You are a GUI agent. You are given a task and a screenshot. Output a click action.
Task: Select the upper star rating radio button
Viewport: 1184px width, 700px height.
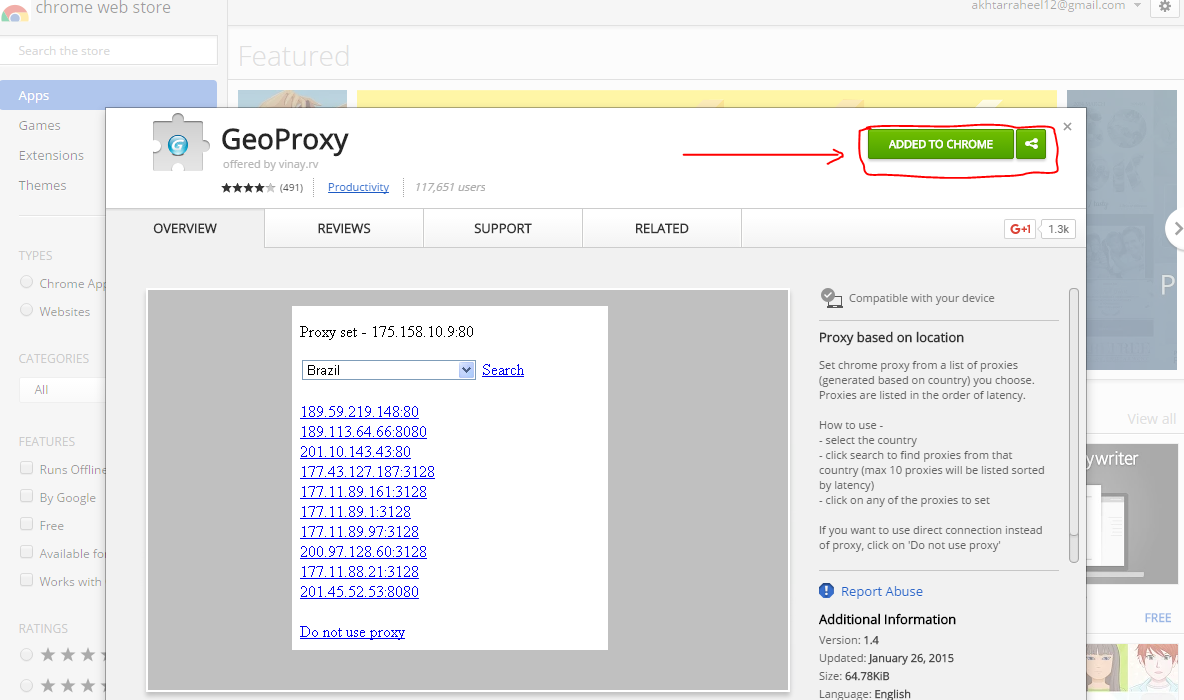click(26, 655)
